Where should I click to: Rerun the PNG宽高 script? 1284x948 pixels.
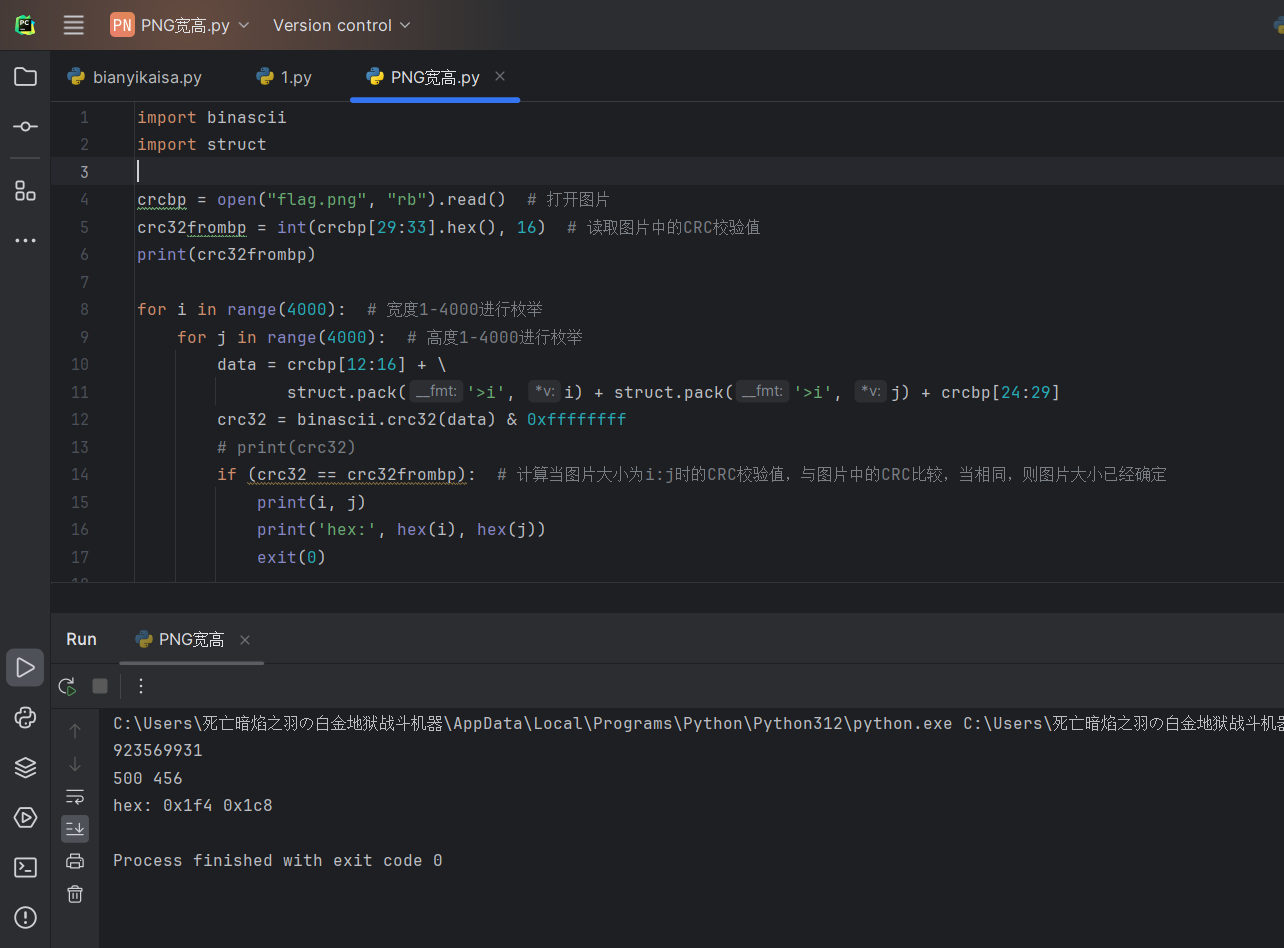point(67,686)
